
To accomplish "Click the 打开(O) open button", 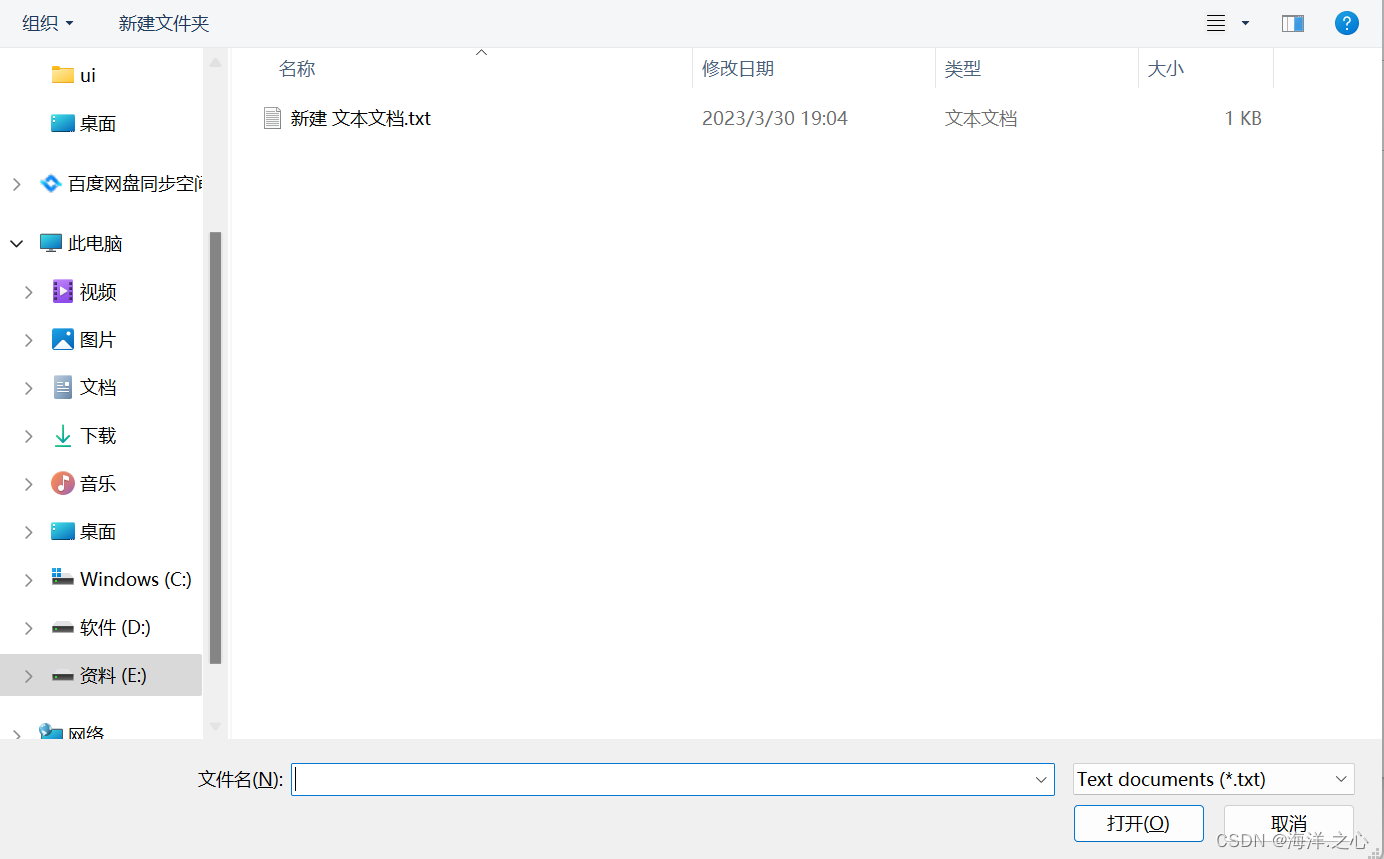I will (1138, 823).
